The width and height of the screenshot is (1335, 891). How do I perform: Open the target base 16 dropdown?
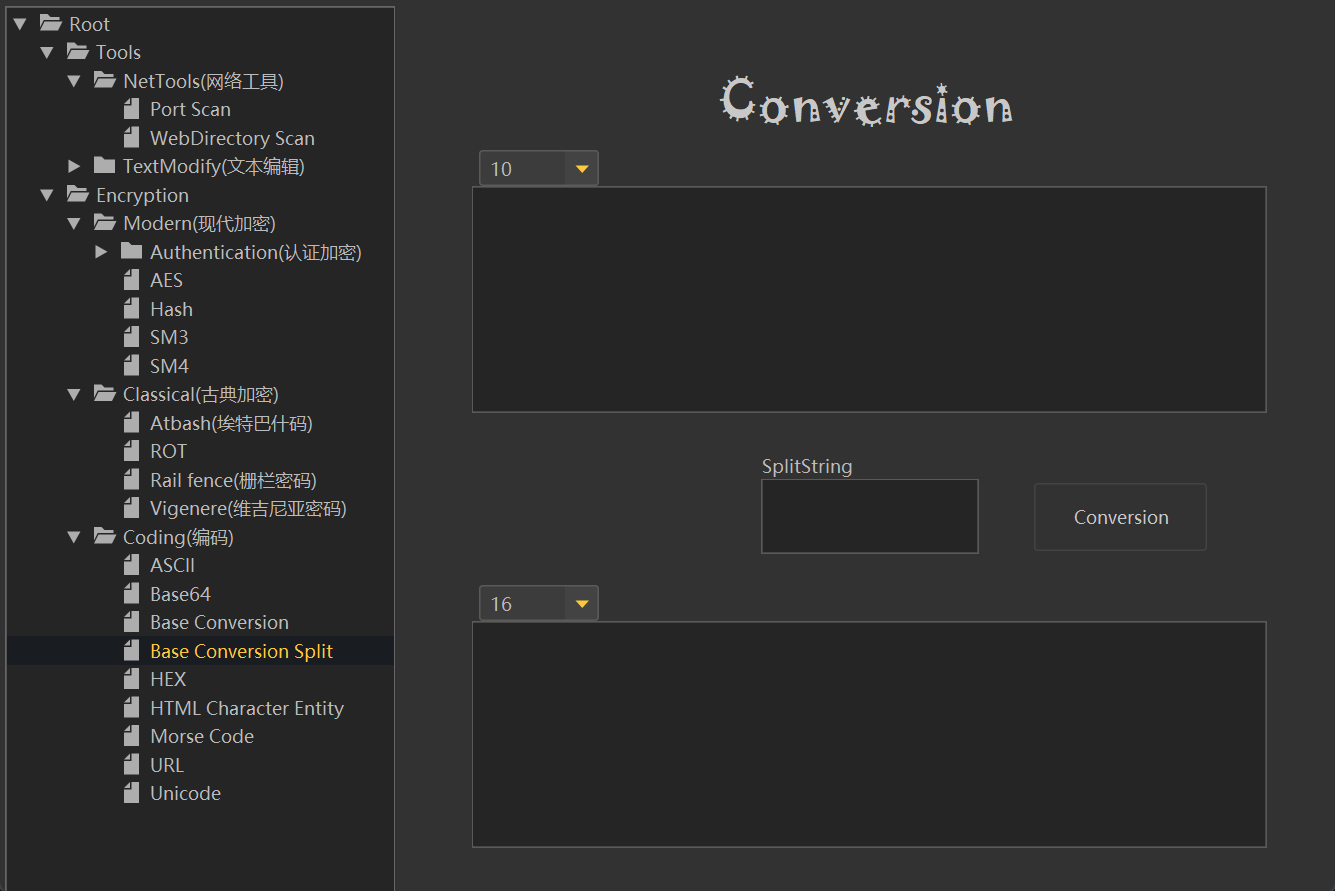[581, 604]
